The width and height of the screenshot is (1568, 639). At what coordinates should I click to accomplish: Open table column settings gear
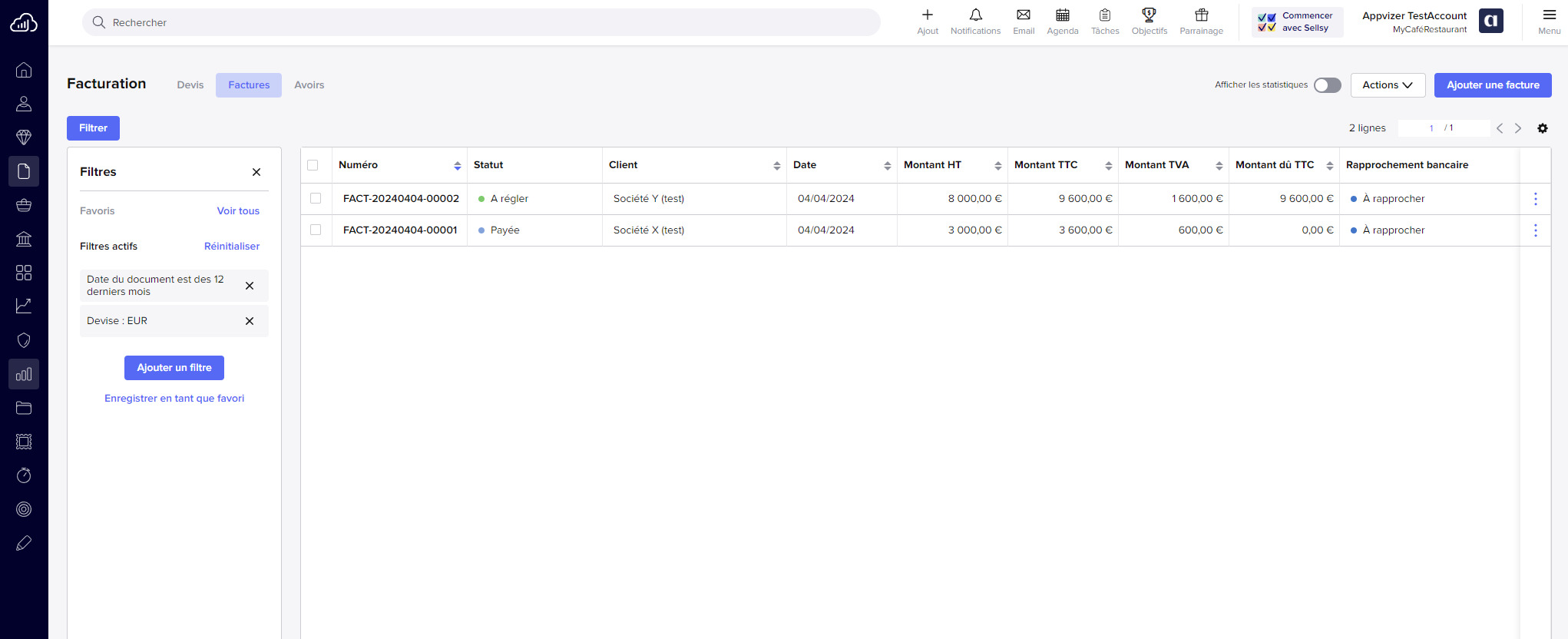coord(1543,128)
